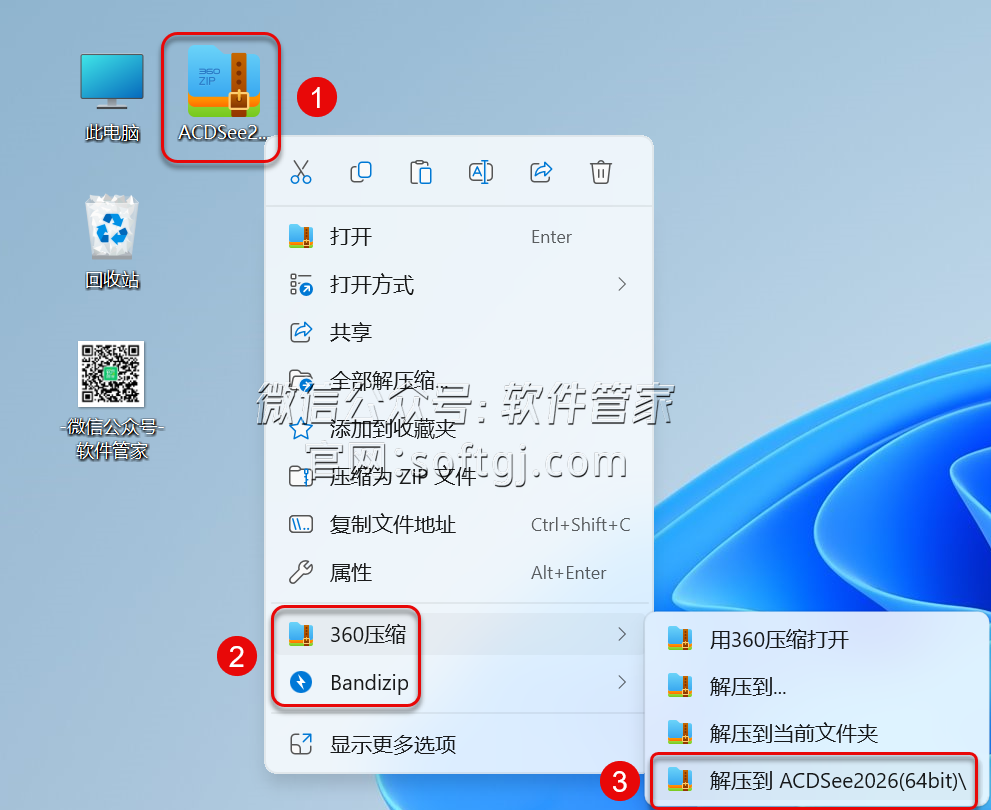The height and width of the screenshot is (810, 991).
Task: Open the Bandizip submenu entry
Action: tap(459, 682)
